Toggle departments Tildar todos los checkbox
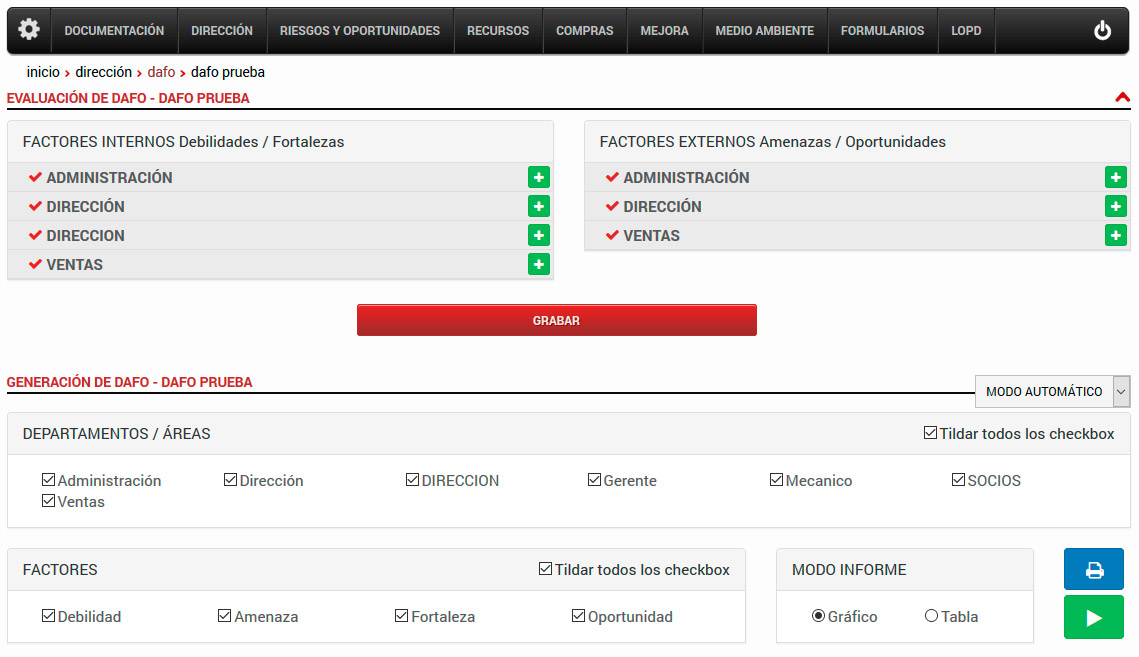The width and height of the screenshot is (1139, 657). [930, 433]
